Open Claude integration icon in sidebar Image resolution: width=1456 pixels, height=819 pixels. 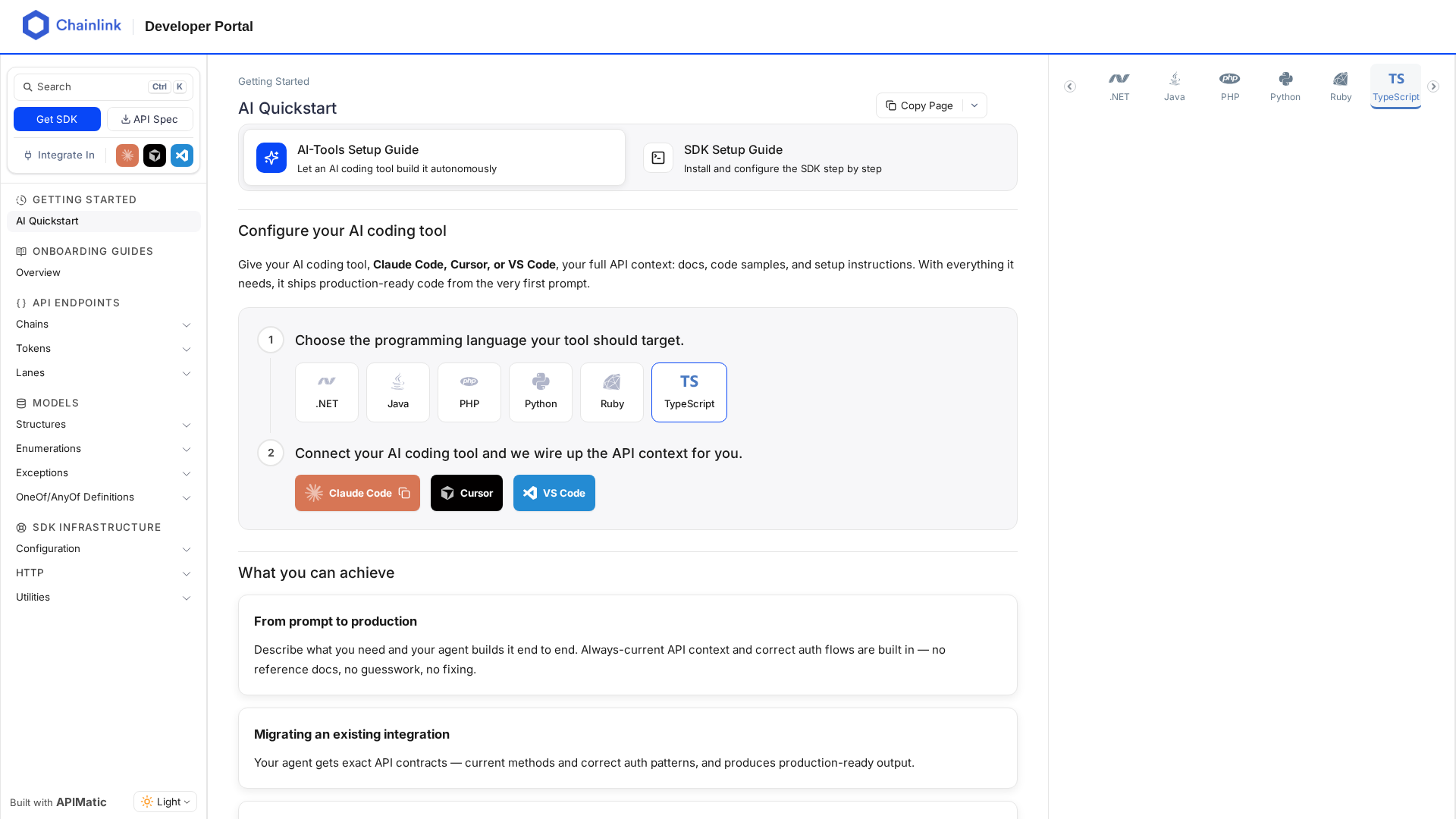tap(127, 155)
